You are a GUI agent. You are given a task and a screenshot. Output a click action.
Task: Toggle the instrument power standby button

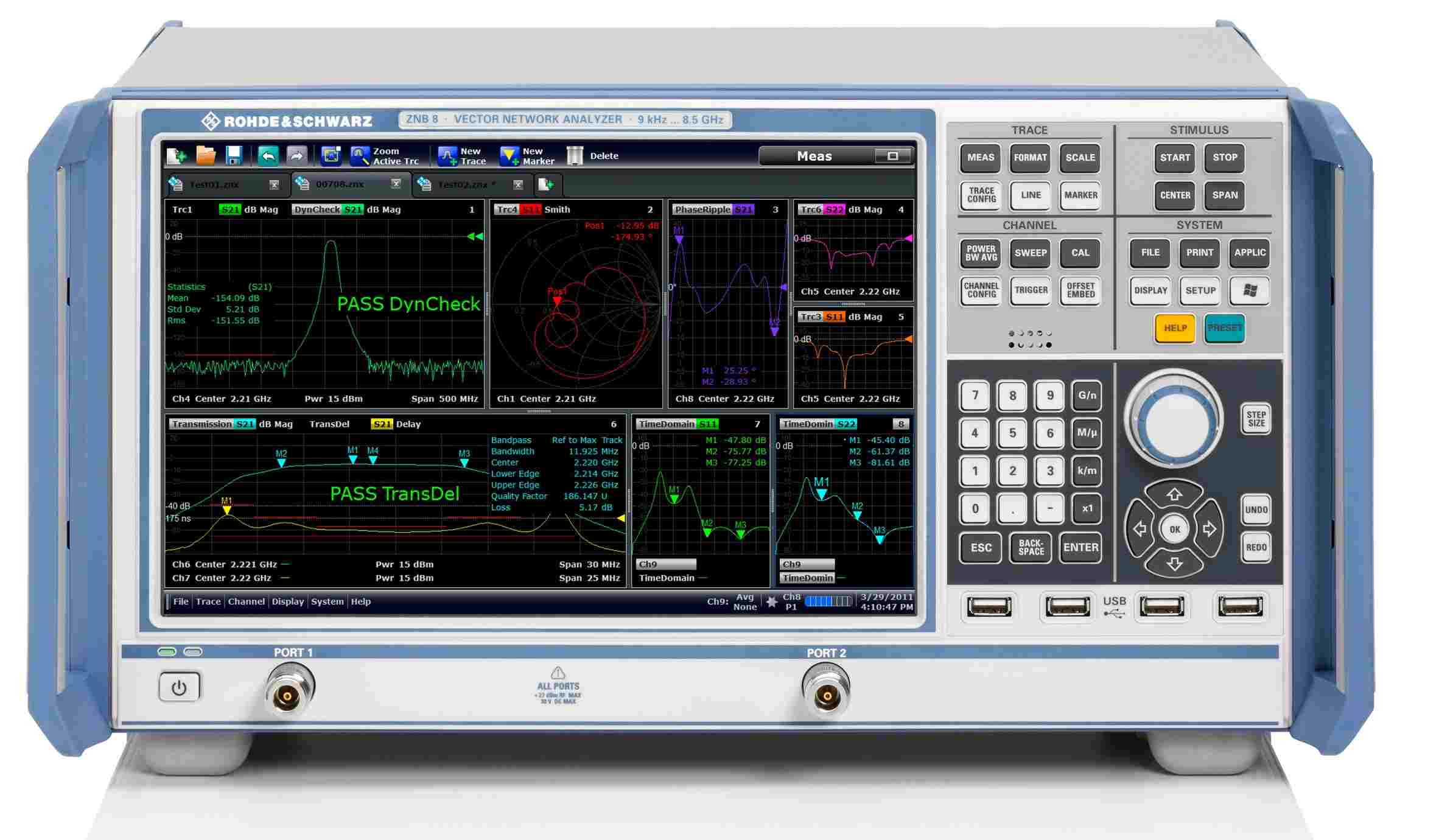pos(179,685)
